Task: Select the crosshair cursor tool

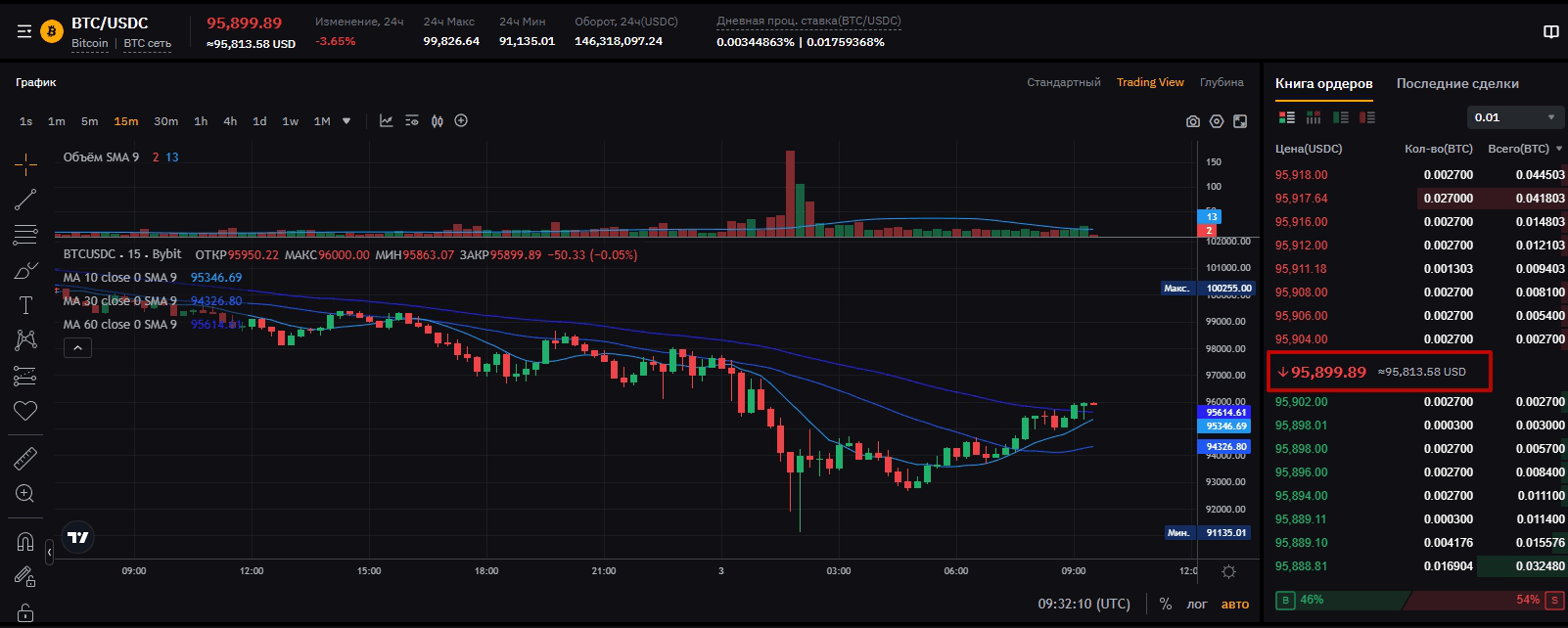Action: [x=25, y=163]
